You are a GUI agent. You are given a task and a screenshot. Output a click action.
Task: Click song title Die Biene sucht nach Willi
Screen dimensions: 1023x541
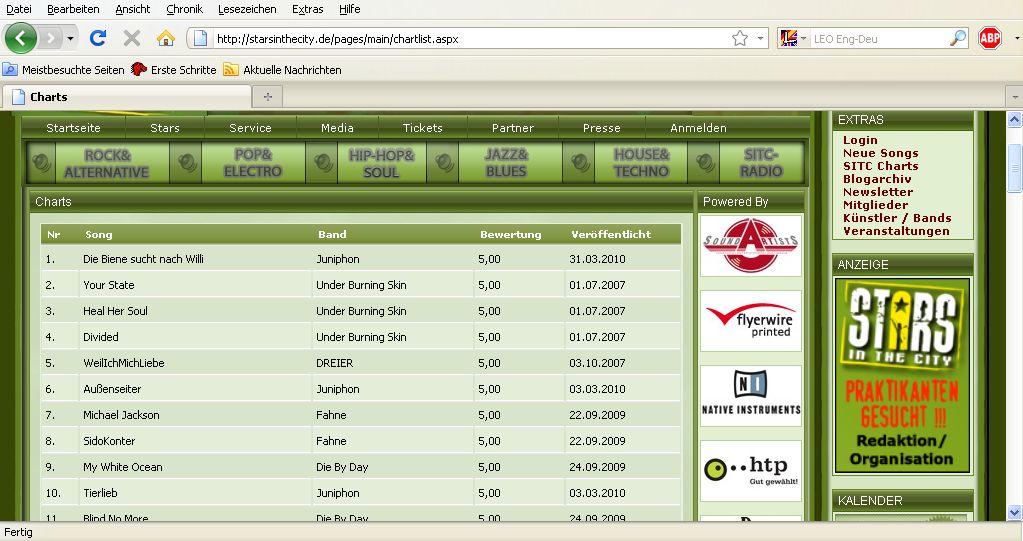(143, 259)
